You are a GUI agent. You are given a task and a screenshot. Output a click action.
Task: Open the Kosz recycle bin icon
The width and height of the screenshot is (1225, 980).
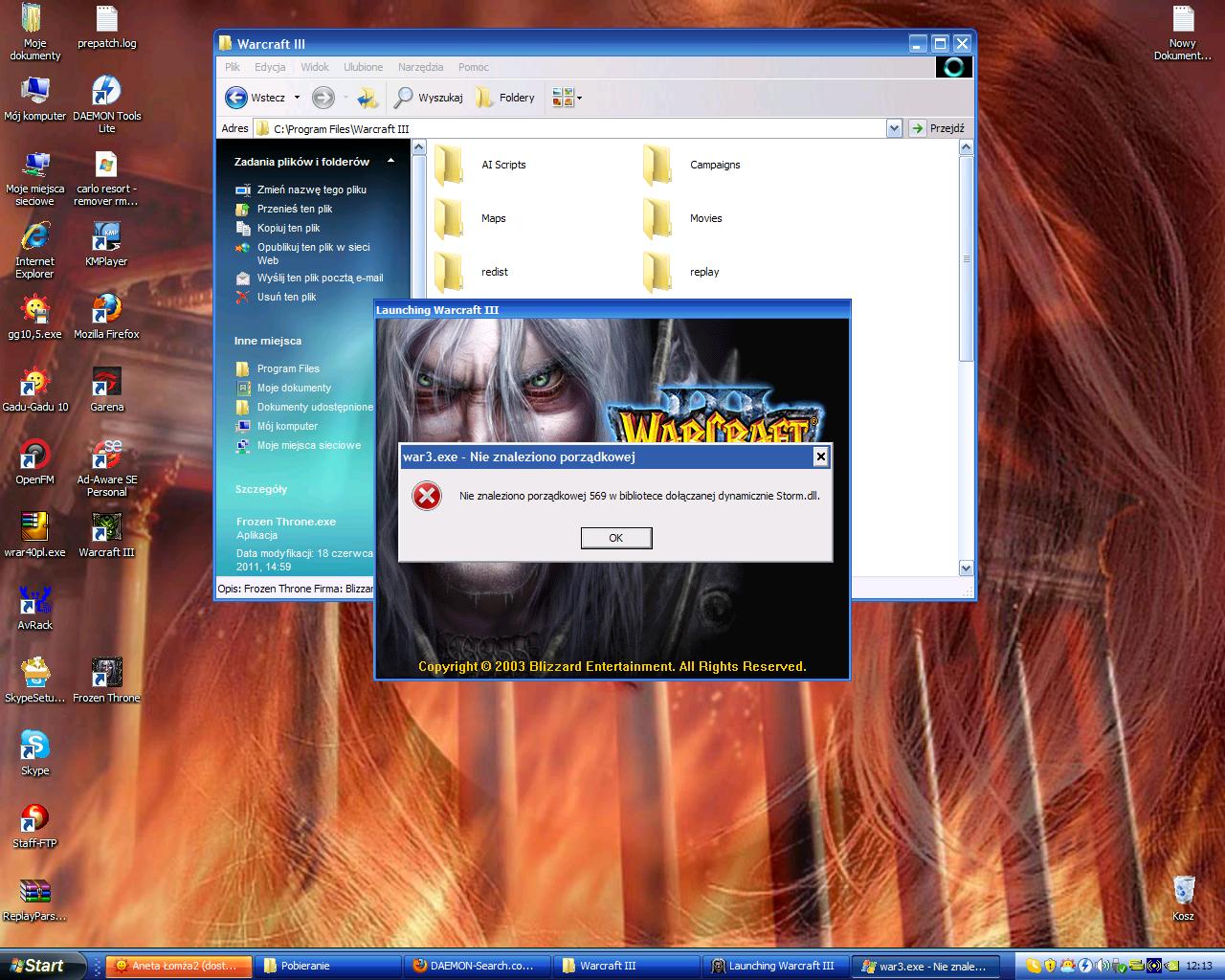[x=1183, y=891]
